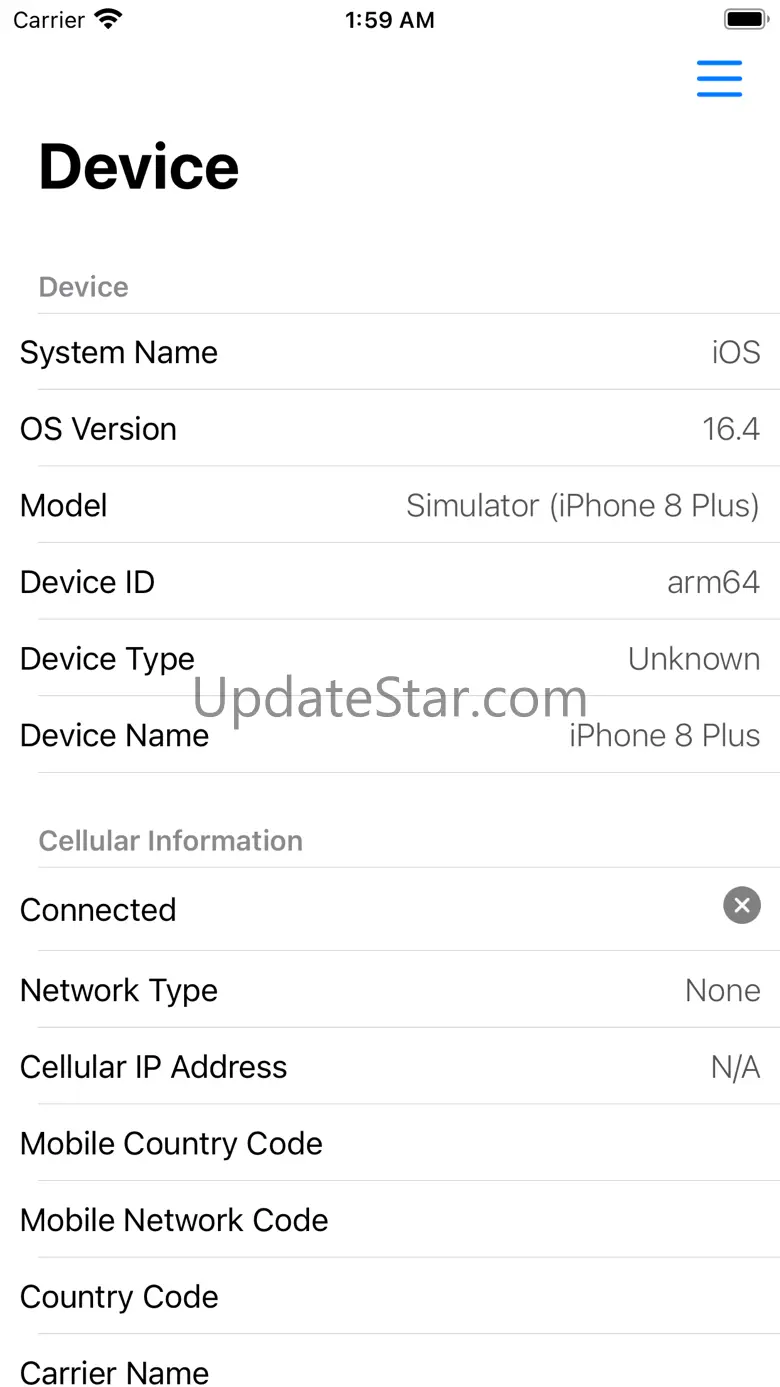Select the OS Version row

(x=390, y=429)
